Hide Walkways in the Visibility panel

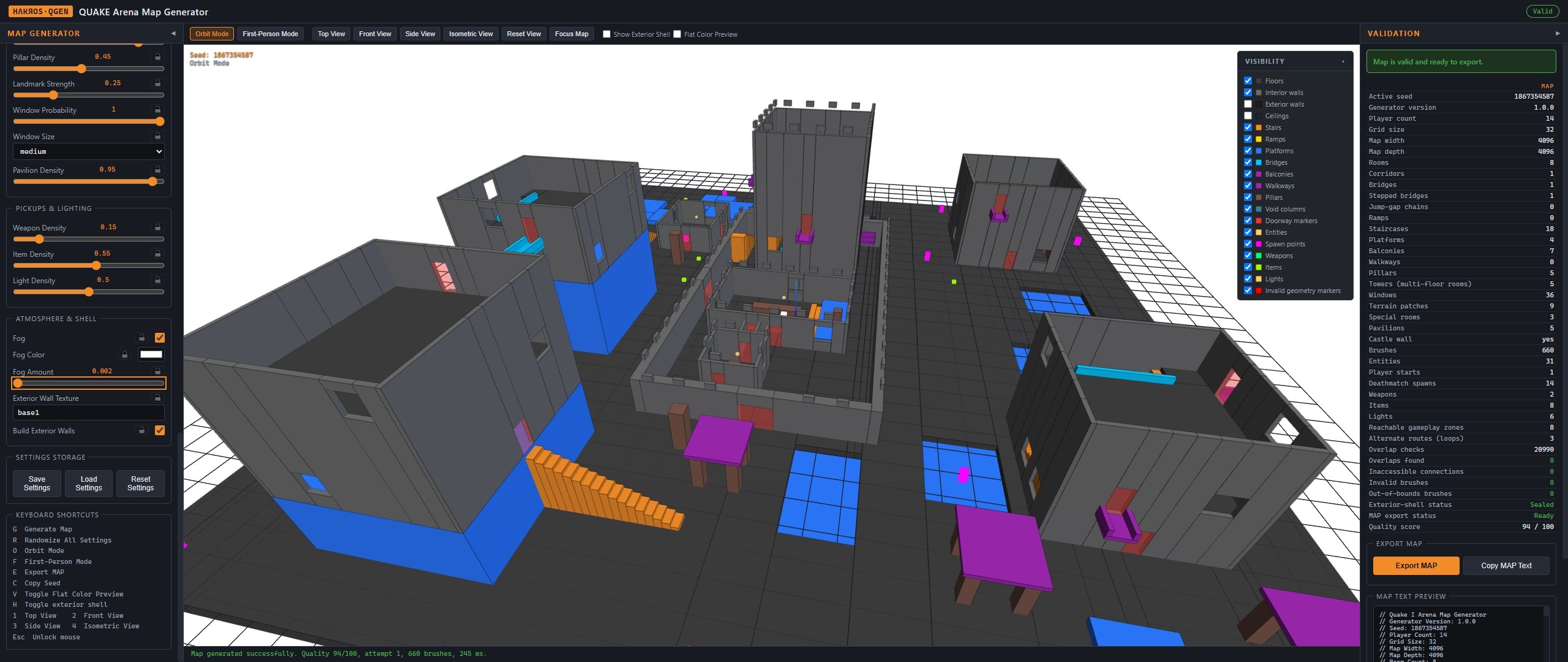pos(1248,186)
